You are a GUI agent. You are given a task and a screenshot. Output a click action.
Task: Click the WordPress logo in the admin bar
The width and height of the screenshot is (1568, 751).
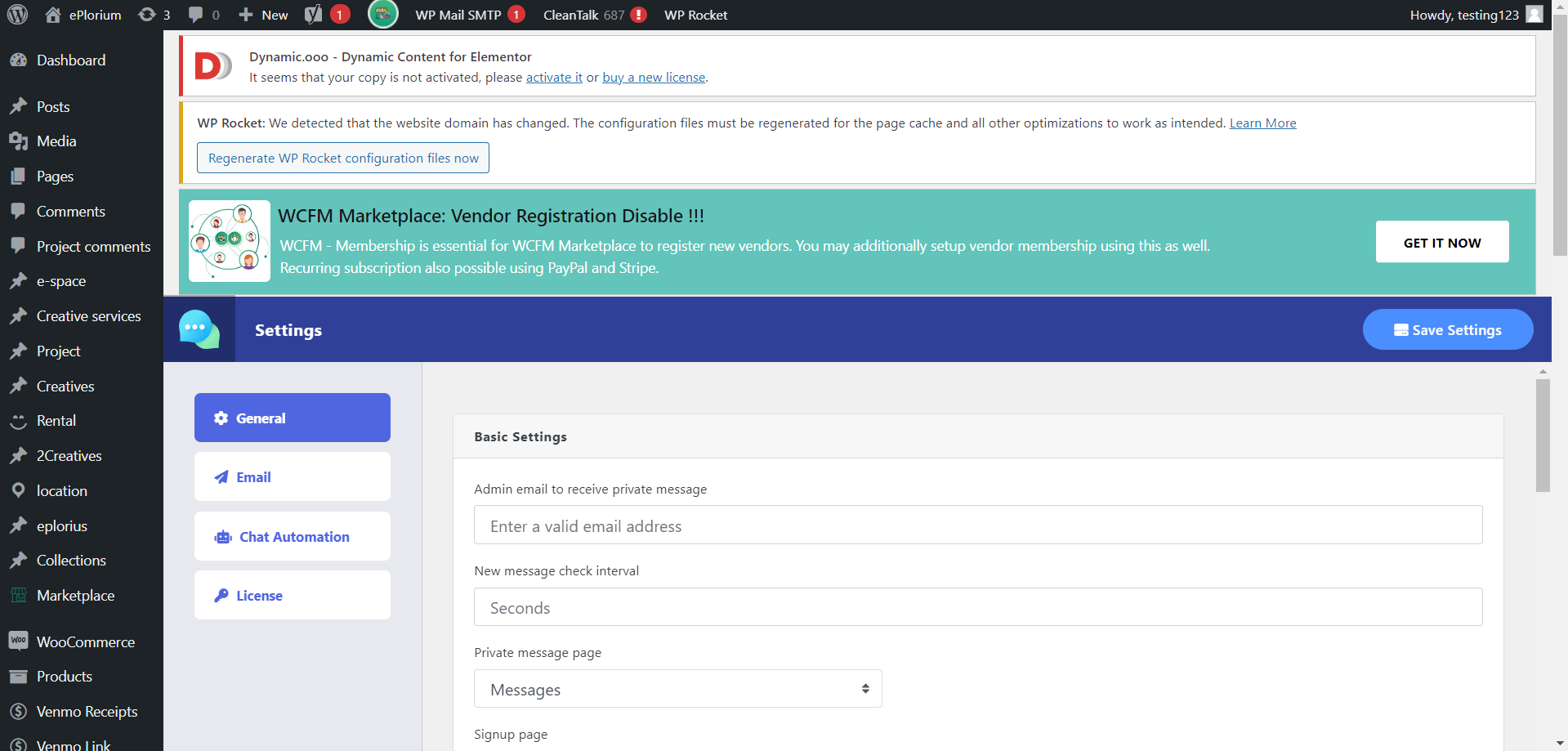point(18,15)
